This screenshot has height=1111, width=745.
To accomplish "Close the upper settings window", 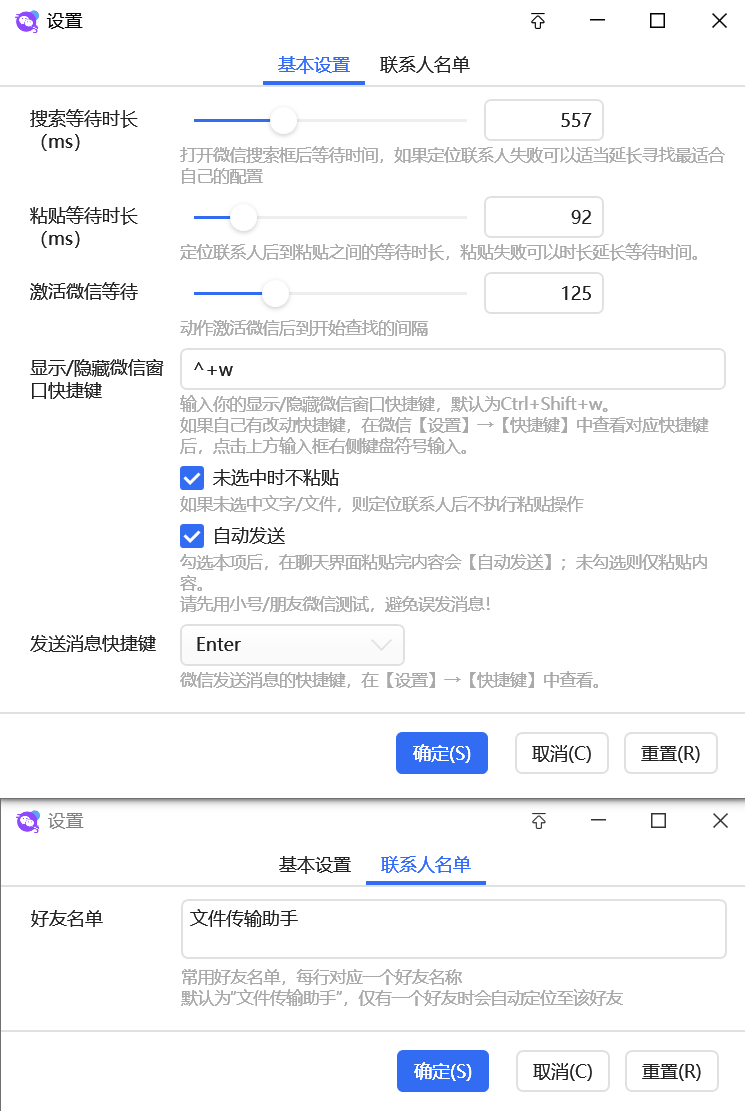I will [719, 21].
